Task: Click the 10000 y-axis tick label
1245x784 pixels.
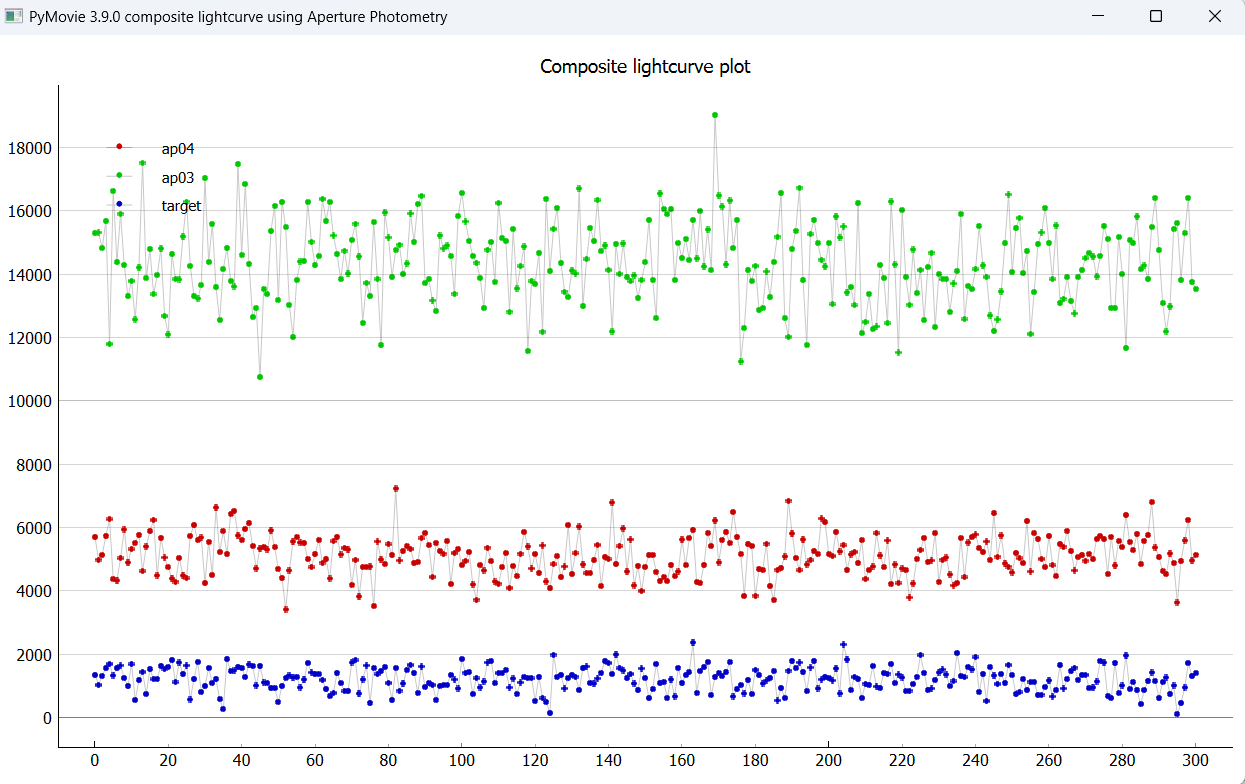Action: point(30,401)
